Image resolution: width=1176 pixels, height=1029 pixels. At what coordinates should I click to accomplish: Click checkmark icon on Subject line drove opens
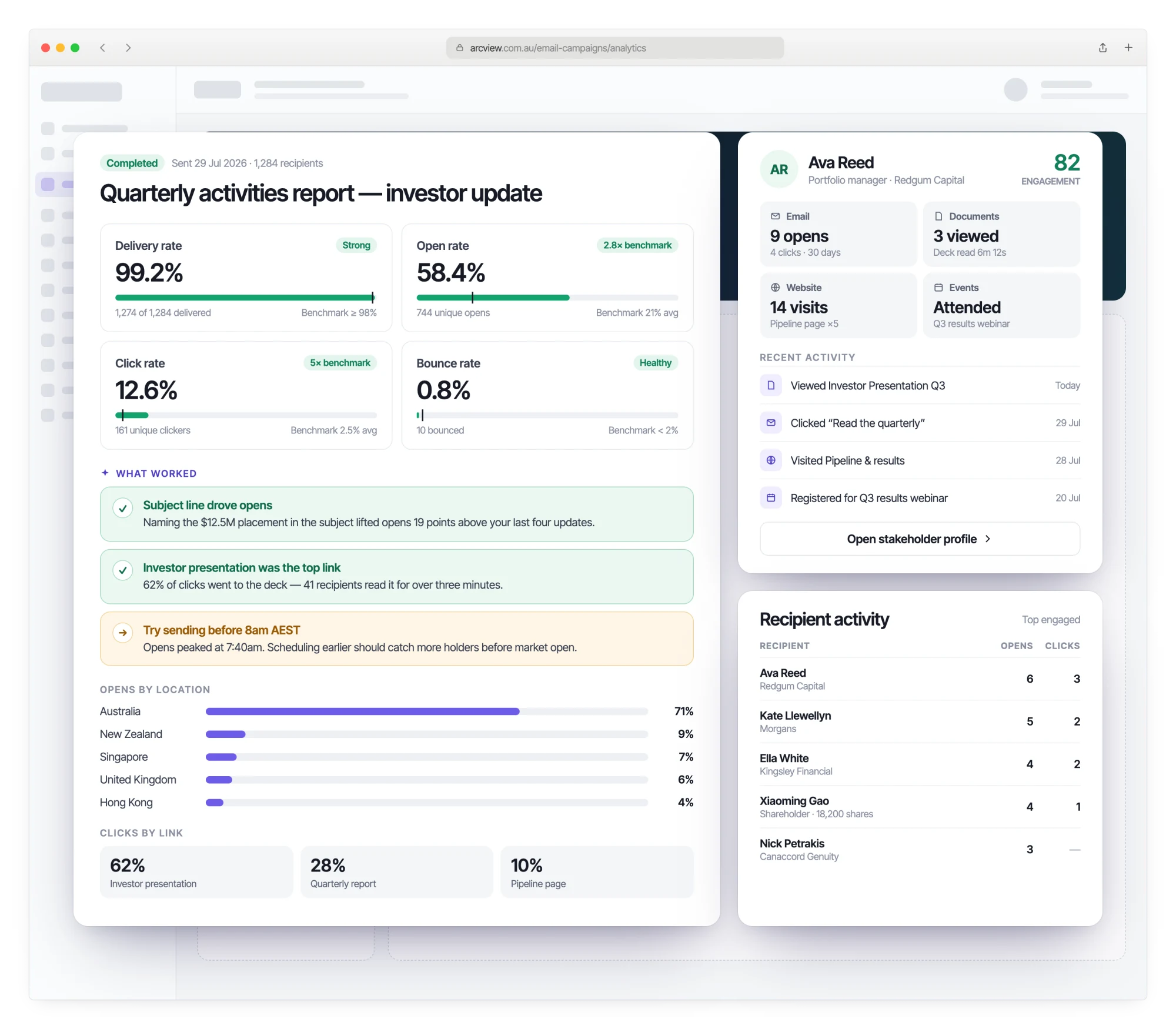click(122, 508)
